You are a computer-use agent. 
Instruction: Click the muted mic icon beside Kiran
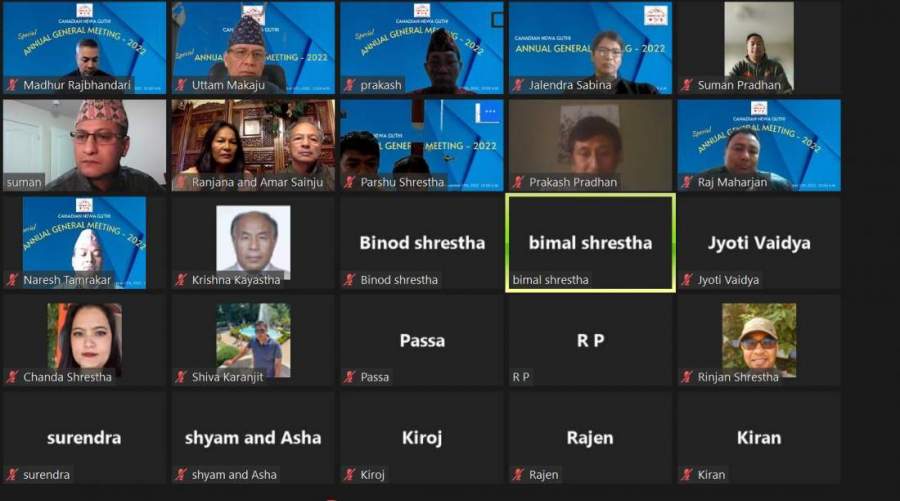[x=687, y=475]
